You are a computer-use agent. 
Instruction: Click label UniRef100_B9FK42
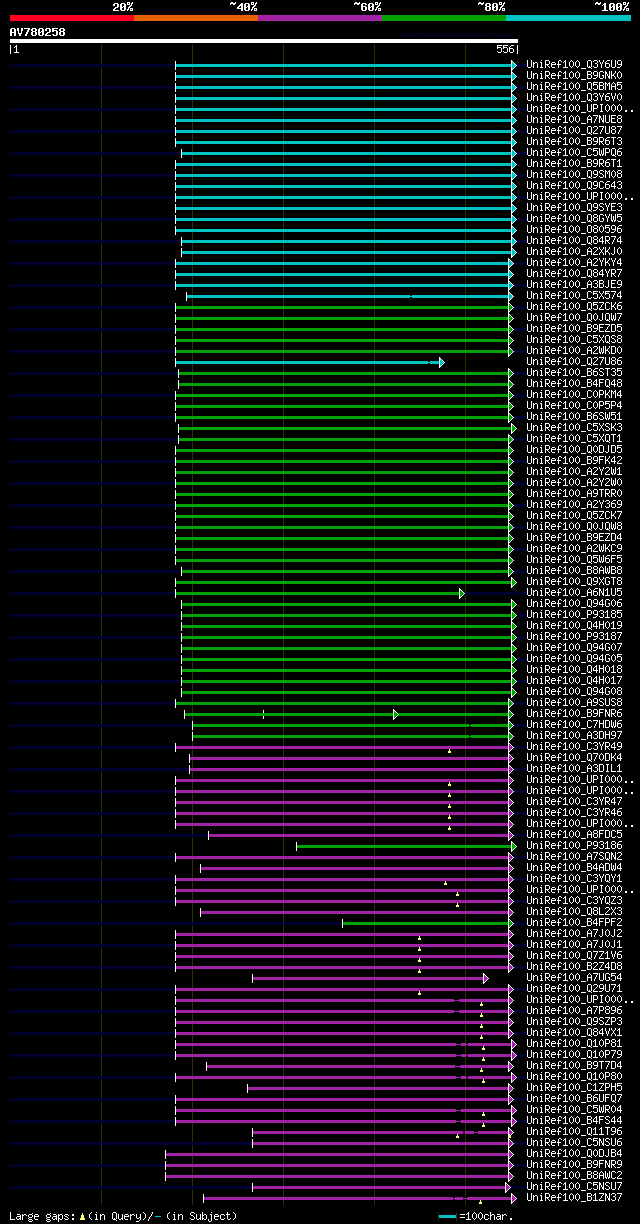tap(575, 460)
